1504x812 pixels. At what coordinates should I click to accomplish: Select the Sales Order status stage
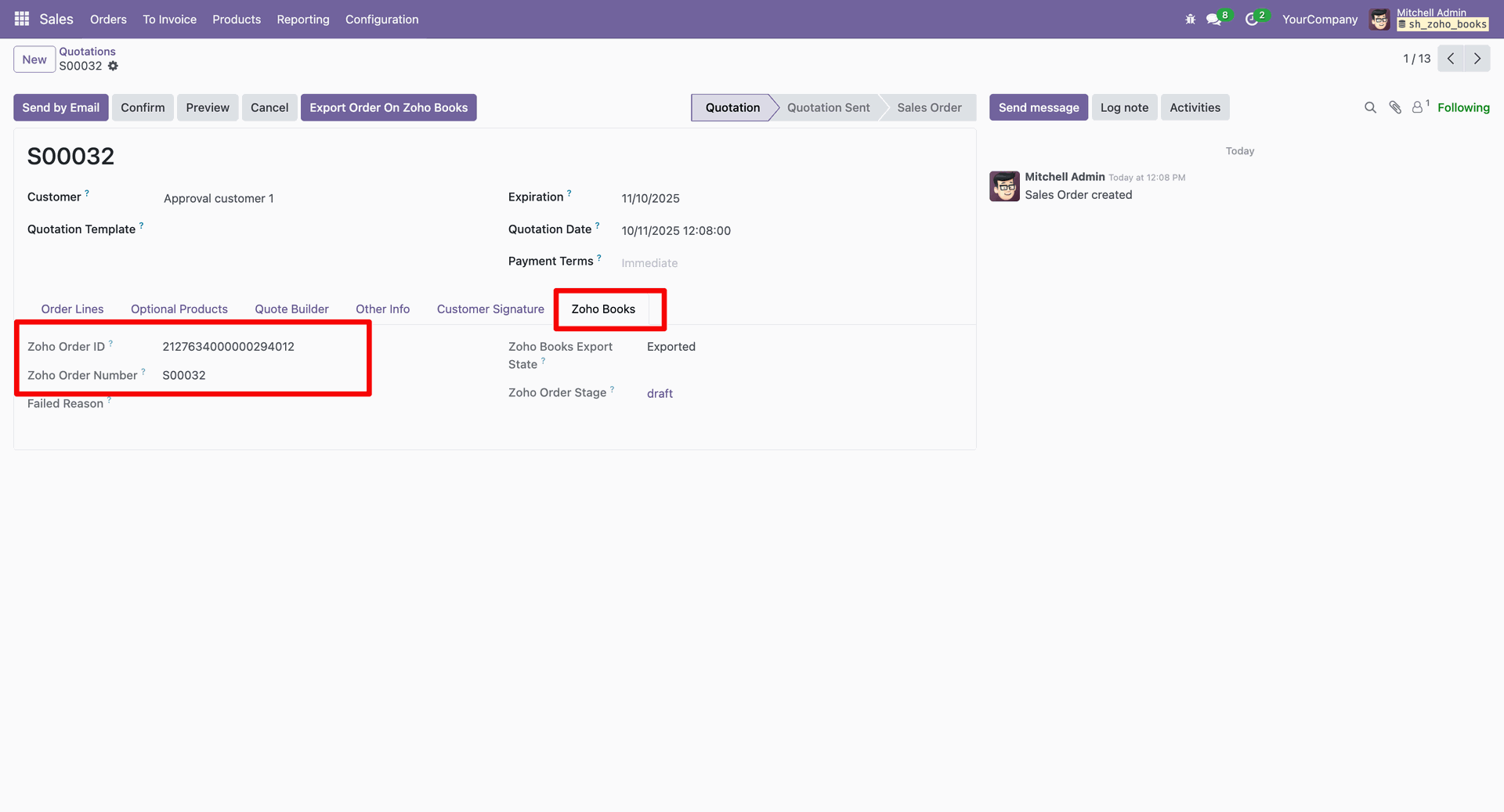point(929,107)
